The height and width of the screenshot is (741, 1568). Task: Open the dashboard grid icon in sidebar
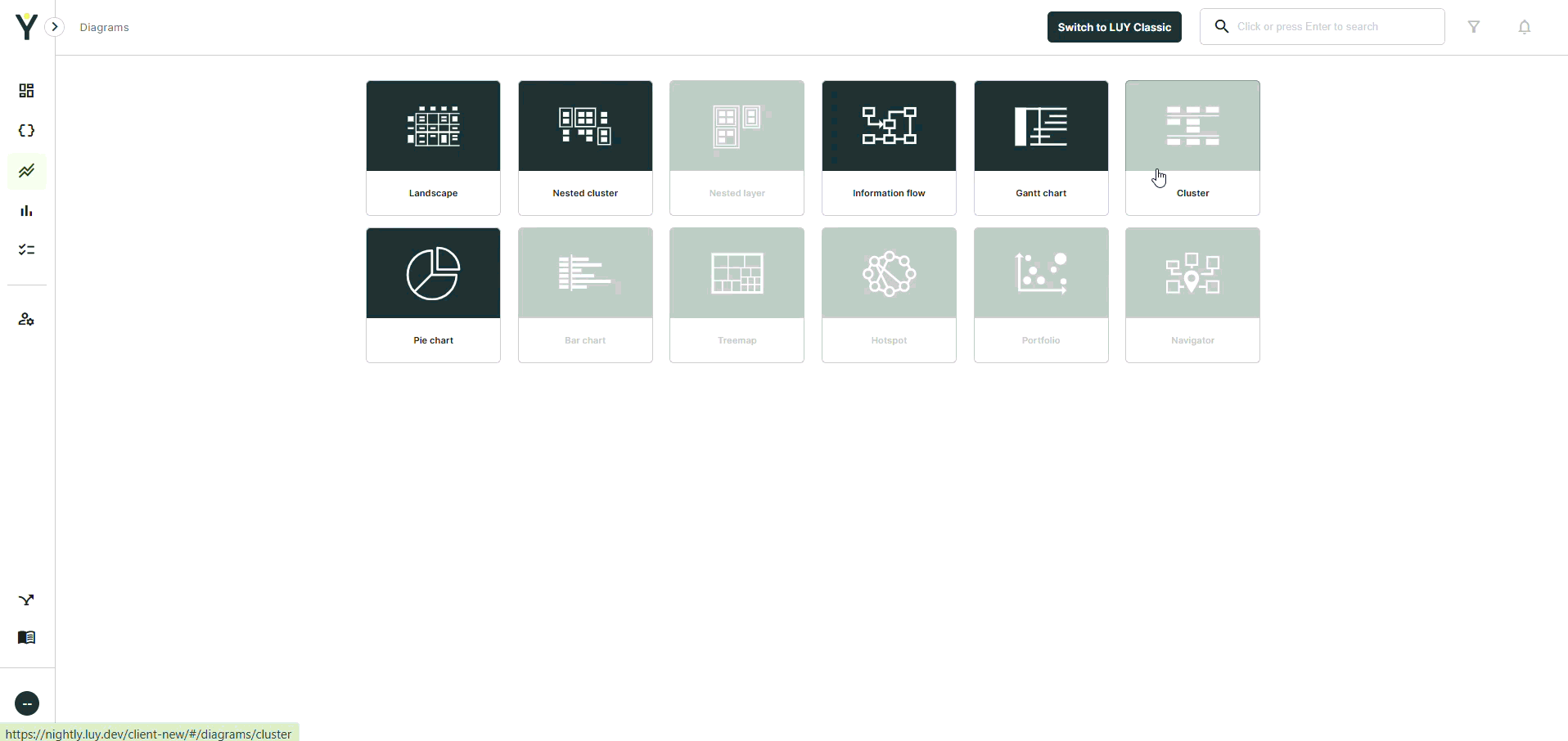(27, 91)
